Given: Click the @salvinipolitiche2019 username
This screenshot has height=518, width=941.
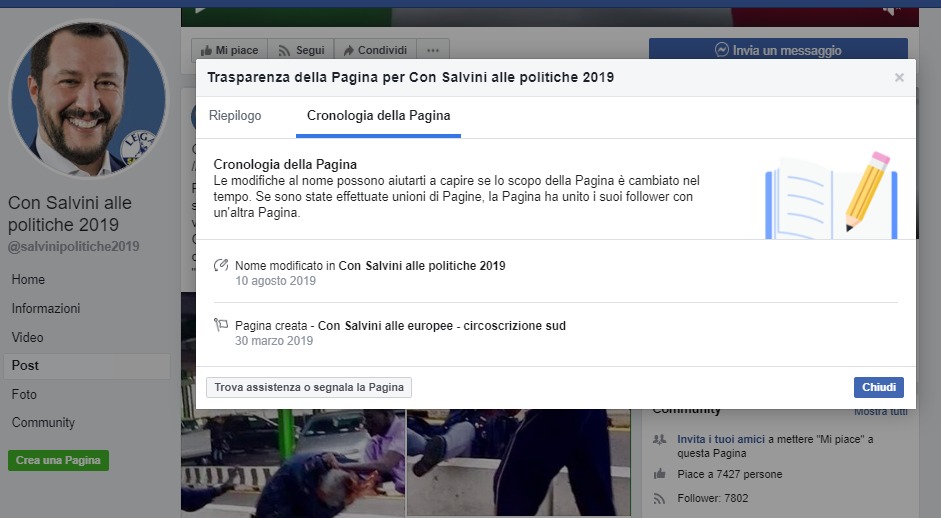Looking at the screenshot, I should pyautogui.click(x=73, y=247).
